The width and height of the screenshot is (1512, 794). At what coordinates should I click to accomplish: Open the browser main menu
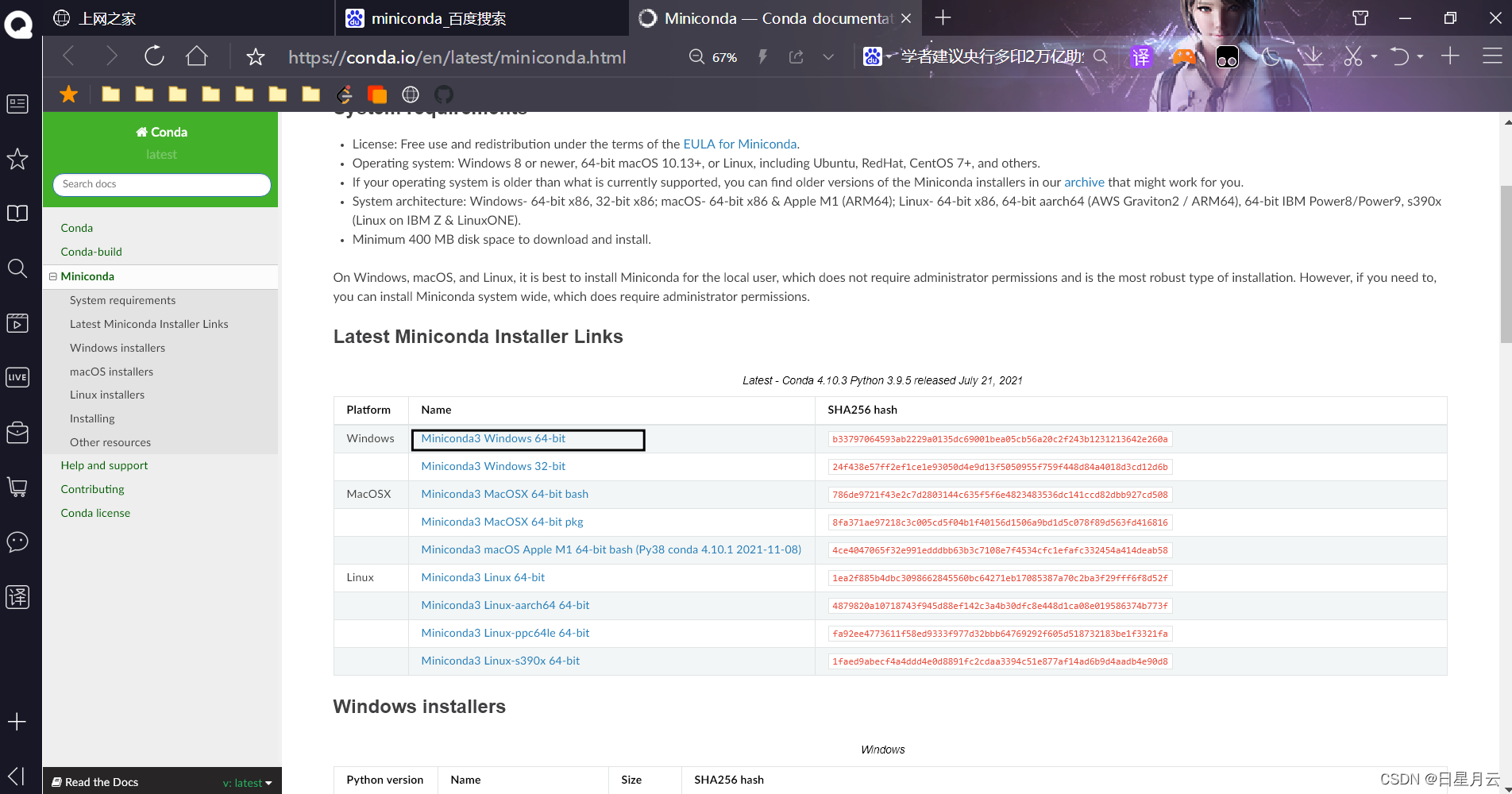1492,56
